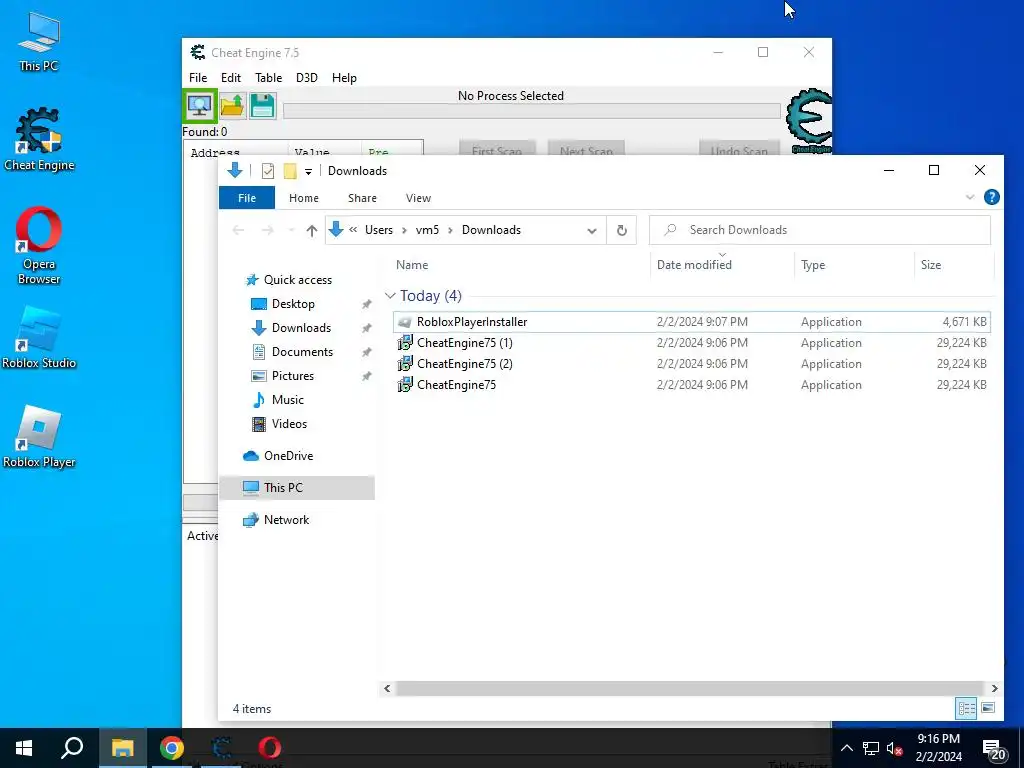This screenshot has width=1024, height=768.
Task: Select Opera Browser desktop shortcut
Action: coord(39,246)
